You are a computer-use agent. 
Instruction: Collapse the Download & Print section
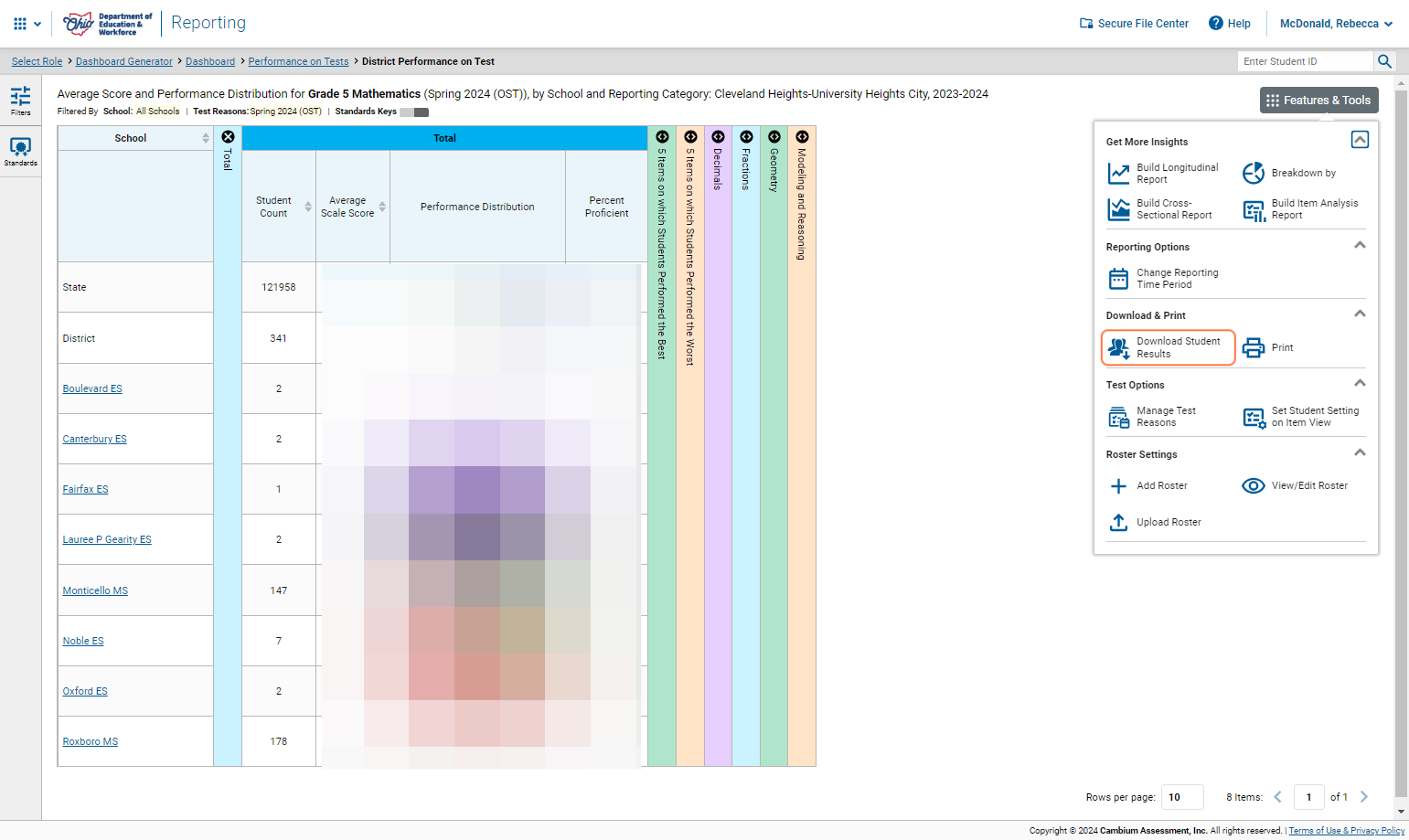coord(1360,314)
